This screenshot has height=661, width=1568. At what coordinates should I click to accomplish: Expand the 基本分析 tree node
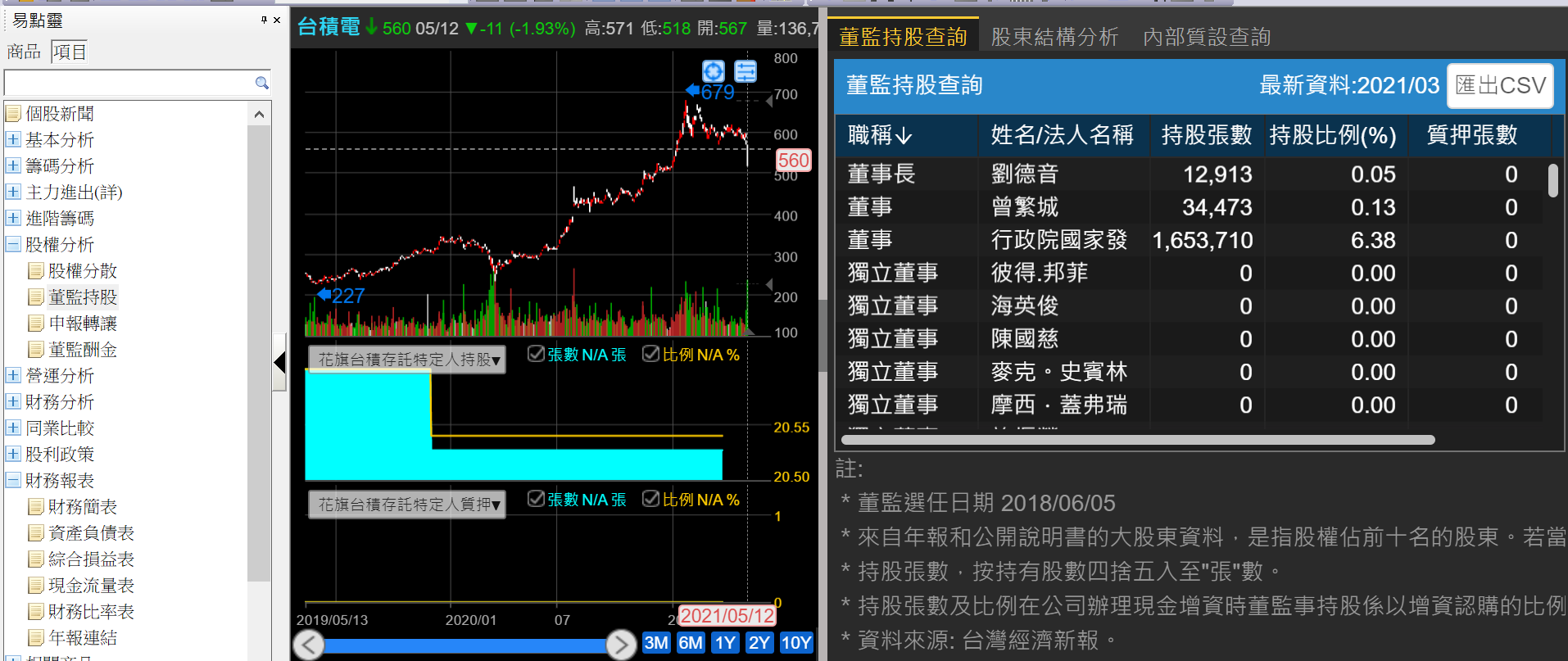pyautogui.click(x=13, y=140)
